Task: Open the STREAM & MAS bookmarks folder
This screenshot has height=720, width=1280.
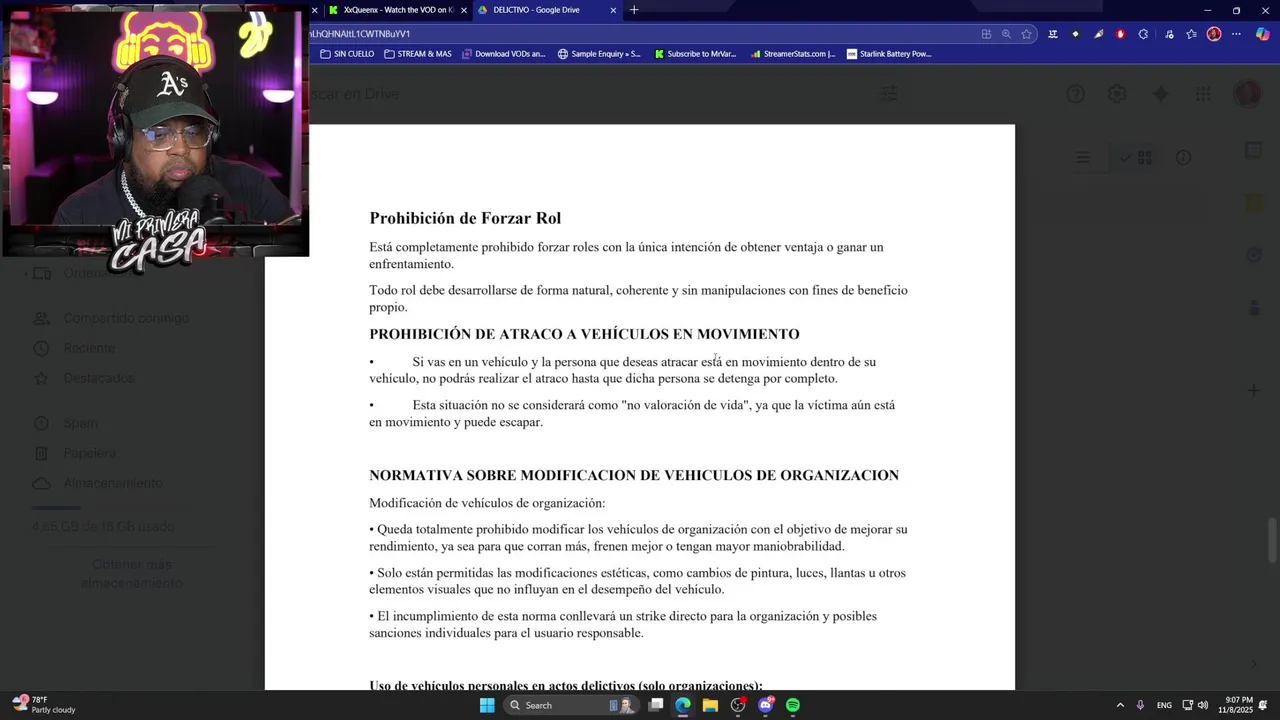Action: point(418,54)
